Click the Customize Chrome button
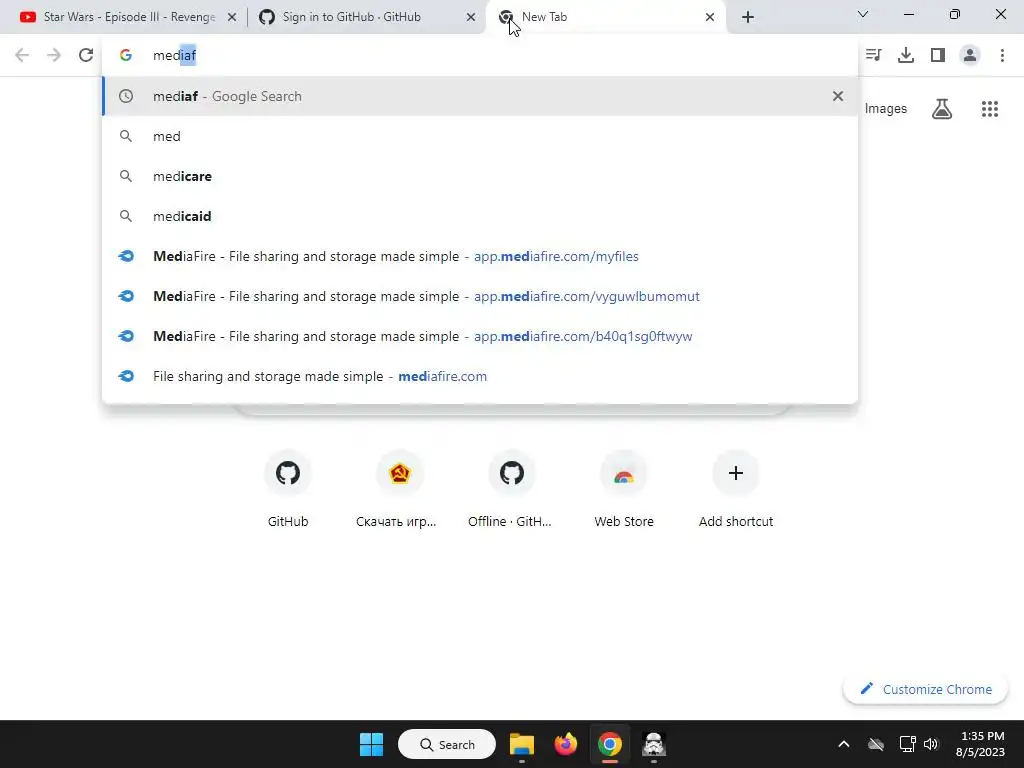1024x768 pixels. (x=925, y=689)
